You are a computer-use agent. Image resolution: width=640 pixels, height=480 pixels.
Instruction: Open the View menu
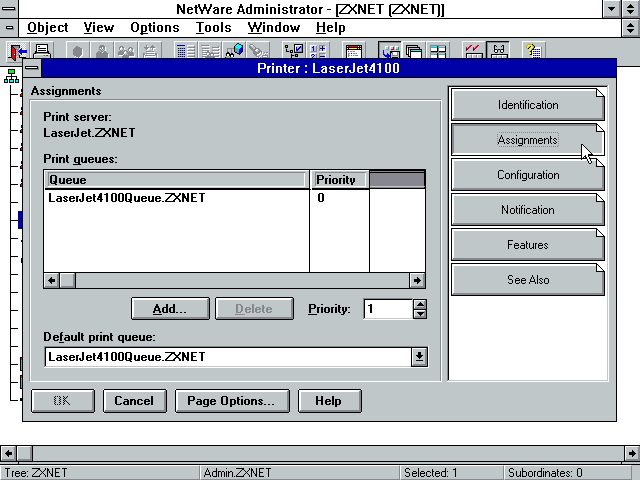point(99,28)
